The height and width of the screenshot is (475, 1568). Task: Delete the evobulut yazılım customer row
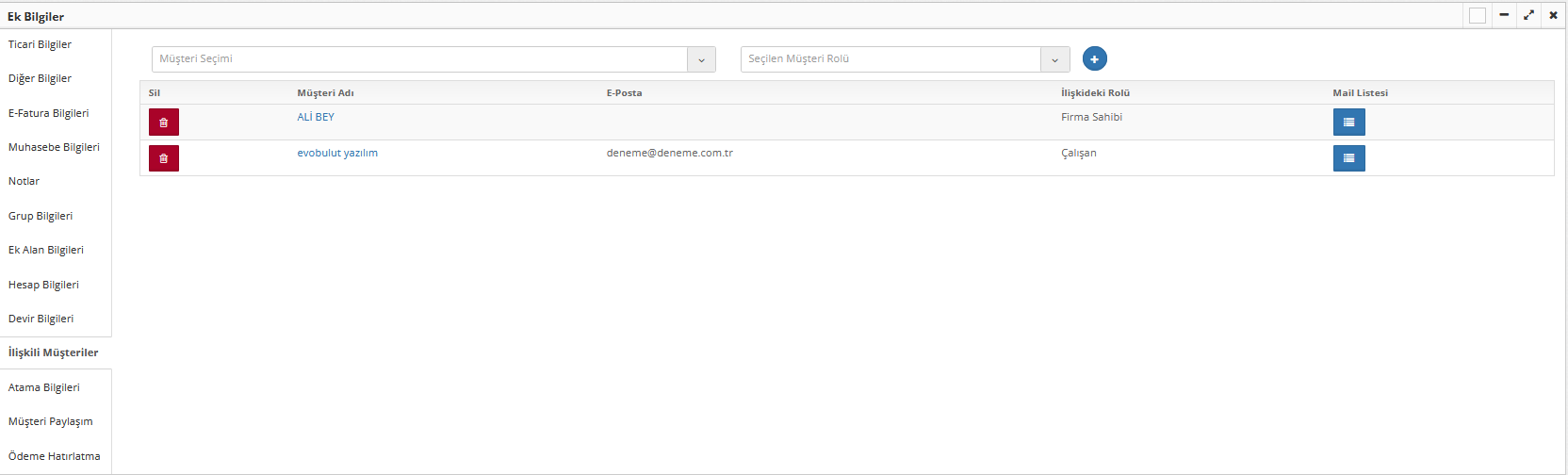[x=163, y=158]
